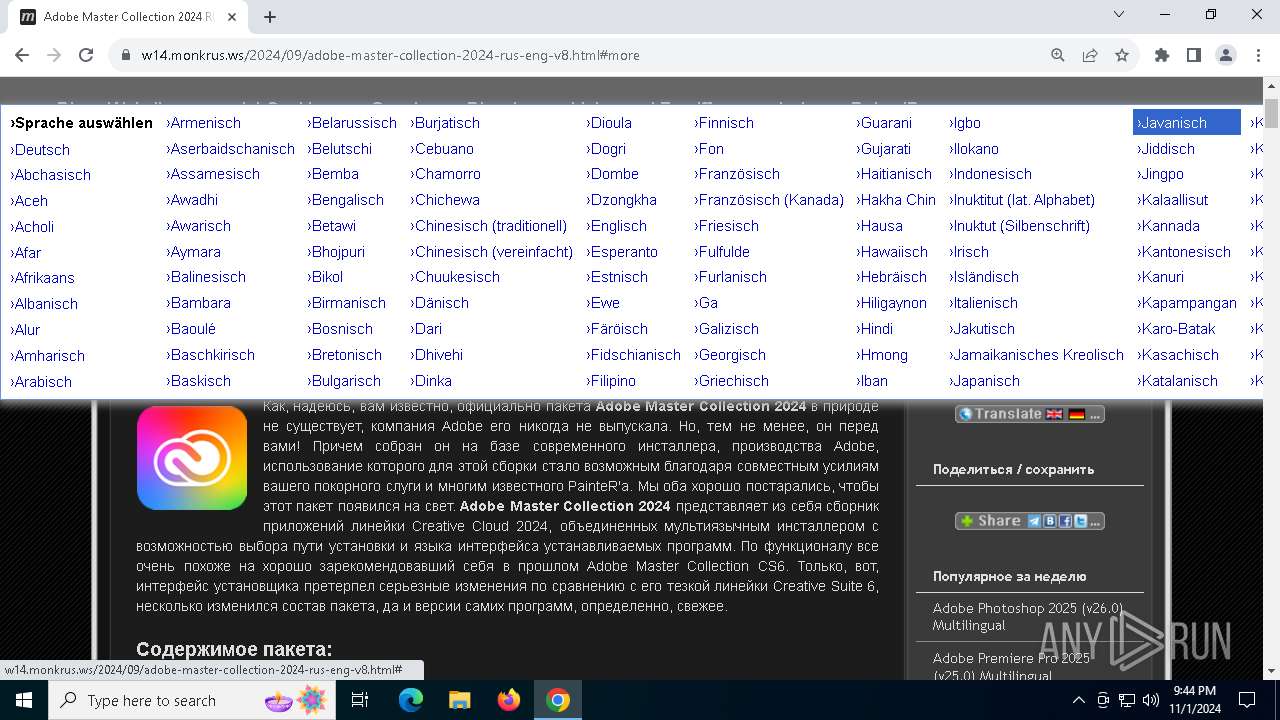Image resolution: width=1280 pixels, height=720 pixels.
Task: Open Chrome profile avatar
Action: click(x=1226, y=55)
